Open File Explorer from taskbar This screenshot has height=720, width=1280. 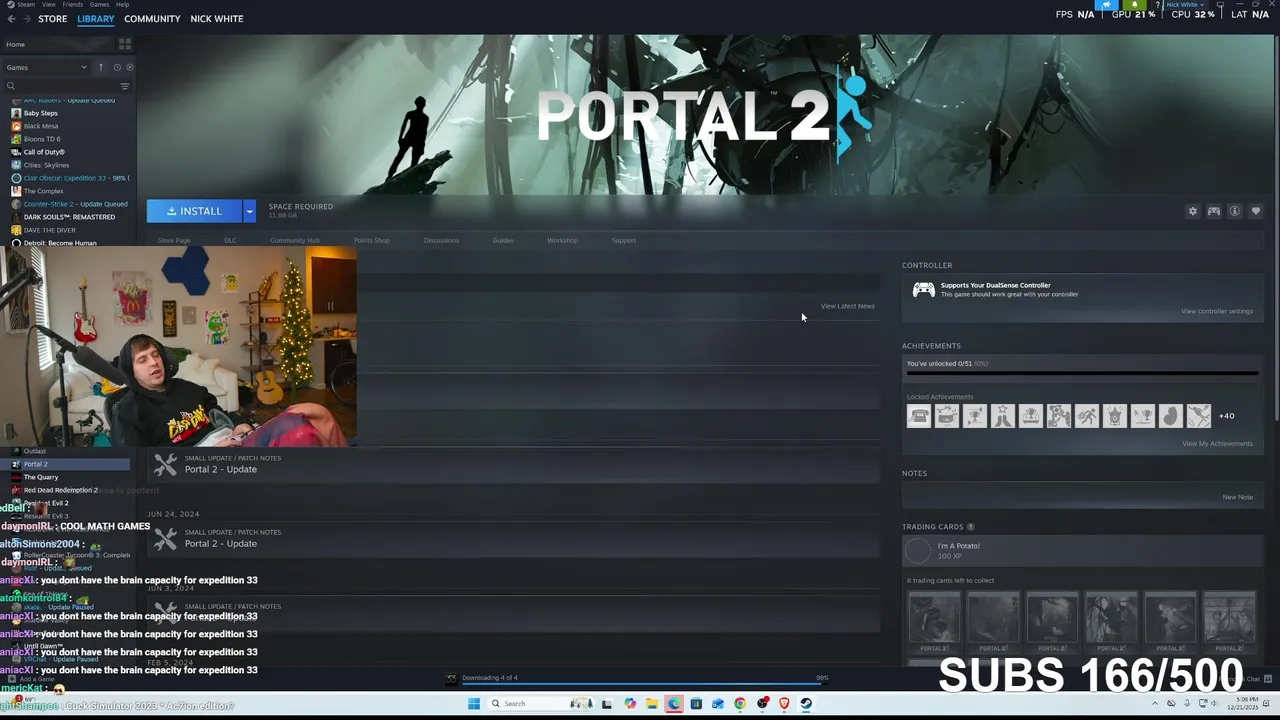click(651, 703)
